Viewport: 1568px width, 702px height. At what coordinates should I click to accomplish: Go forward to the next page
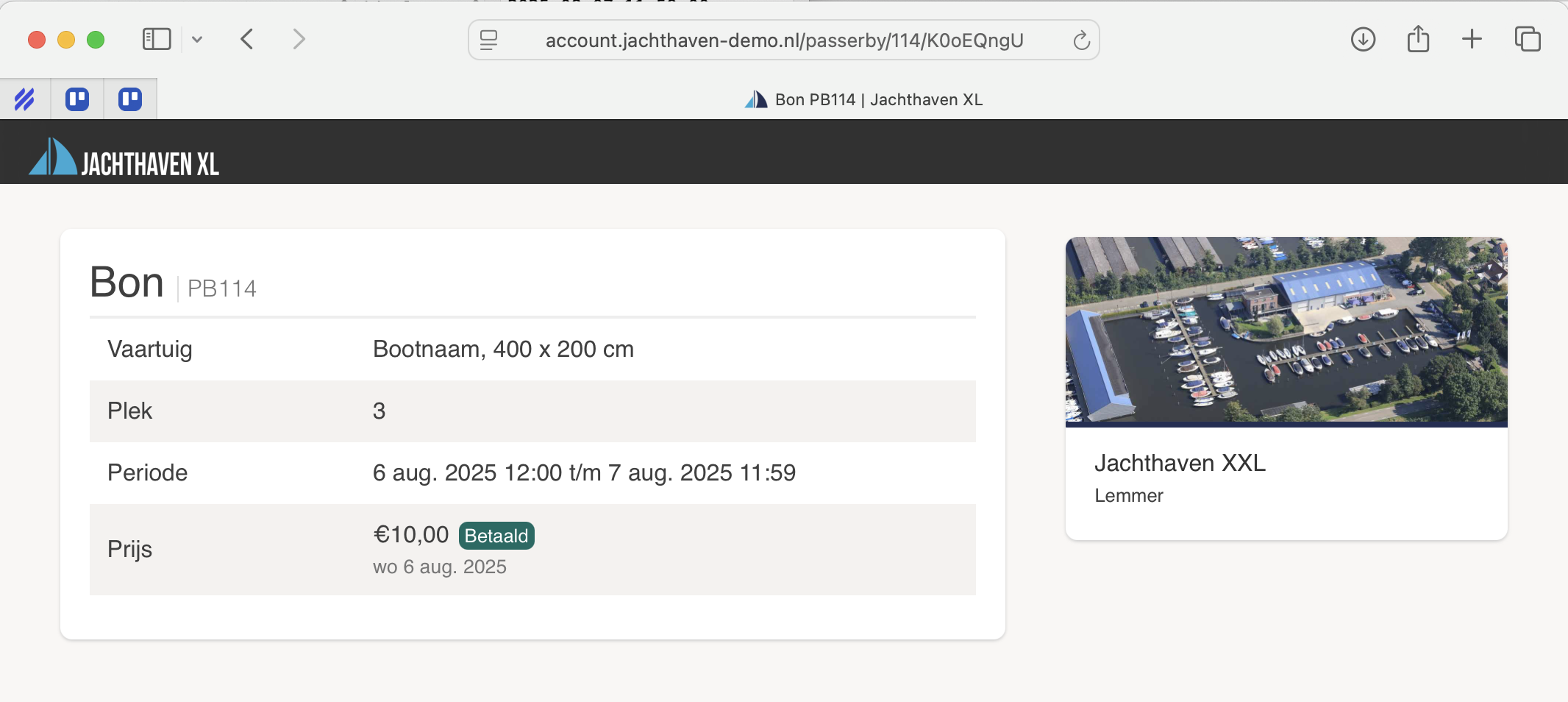coord(299,39)
